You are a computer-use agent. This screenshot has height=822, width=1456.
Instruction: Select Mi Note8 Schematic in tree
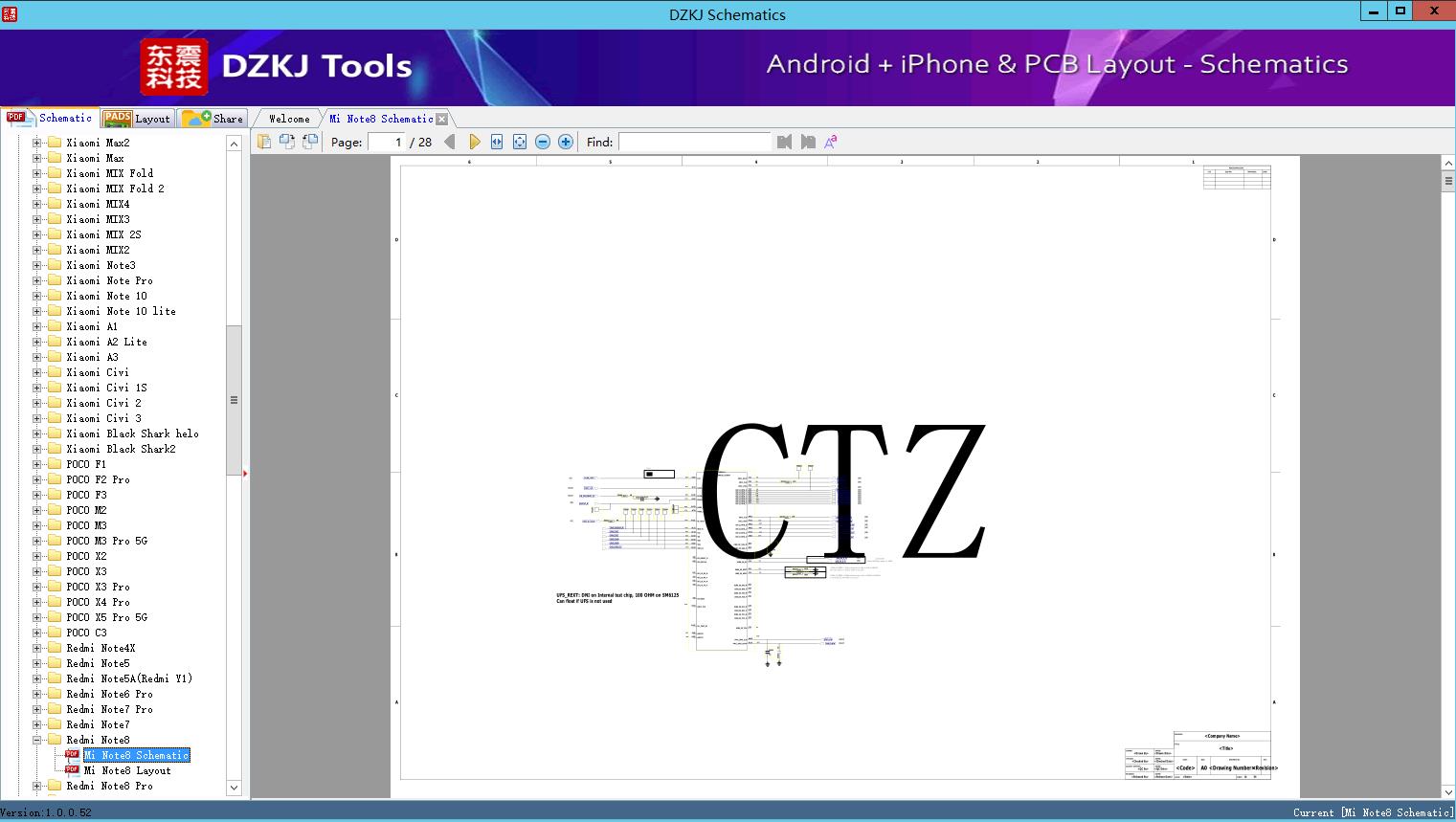point(136,755)
